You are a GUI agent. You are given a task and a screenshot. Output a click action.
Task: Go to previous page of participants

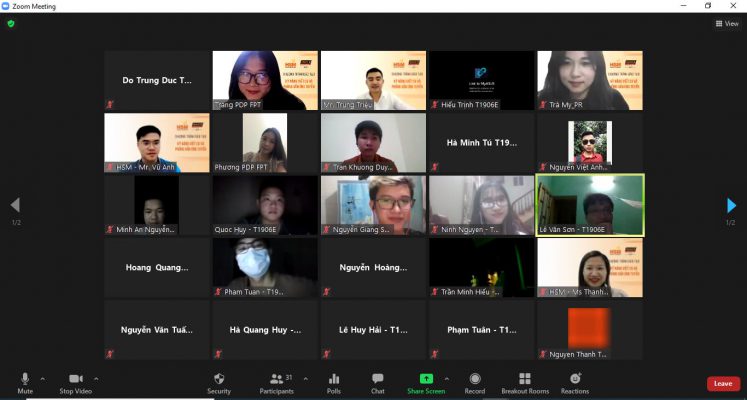[14, 206]
